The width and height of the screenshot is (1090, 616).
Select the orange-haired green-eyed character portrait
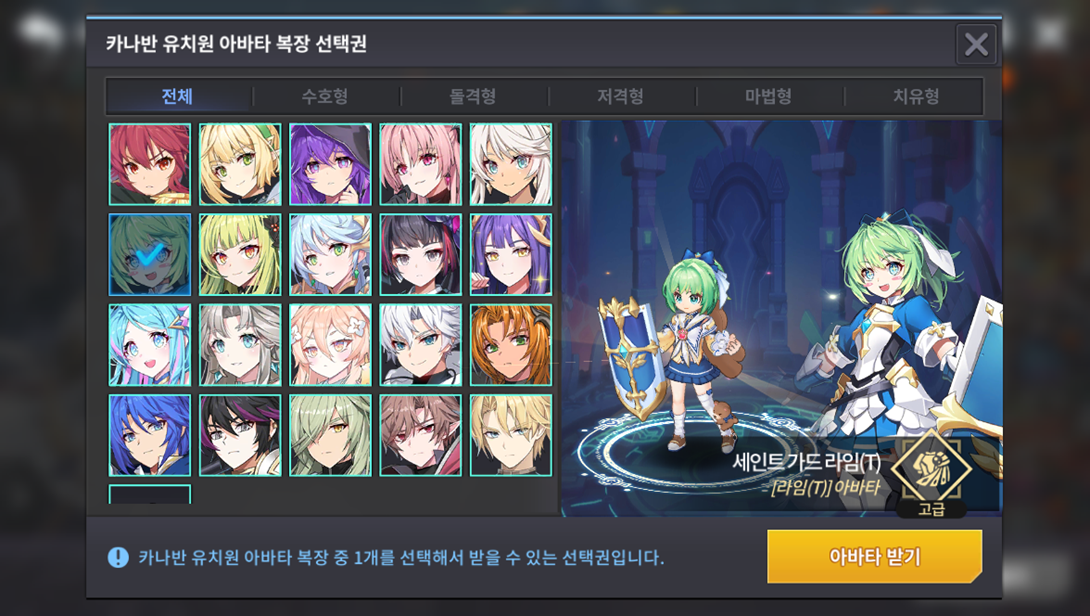[511, 345]
